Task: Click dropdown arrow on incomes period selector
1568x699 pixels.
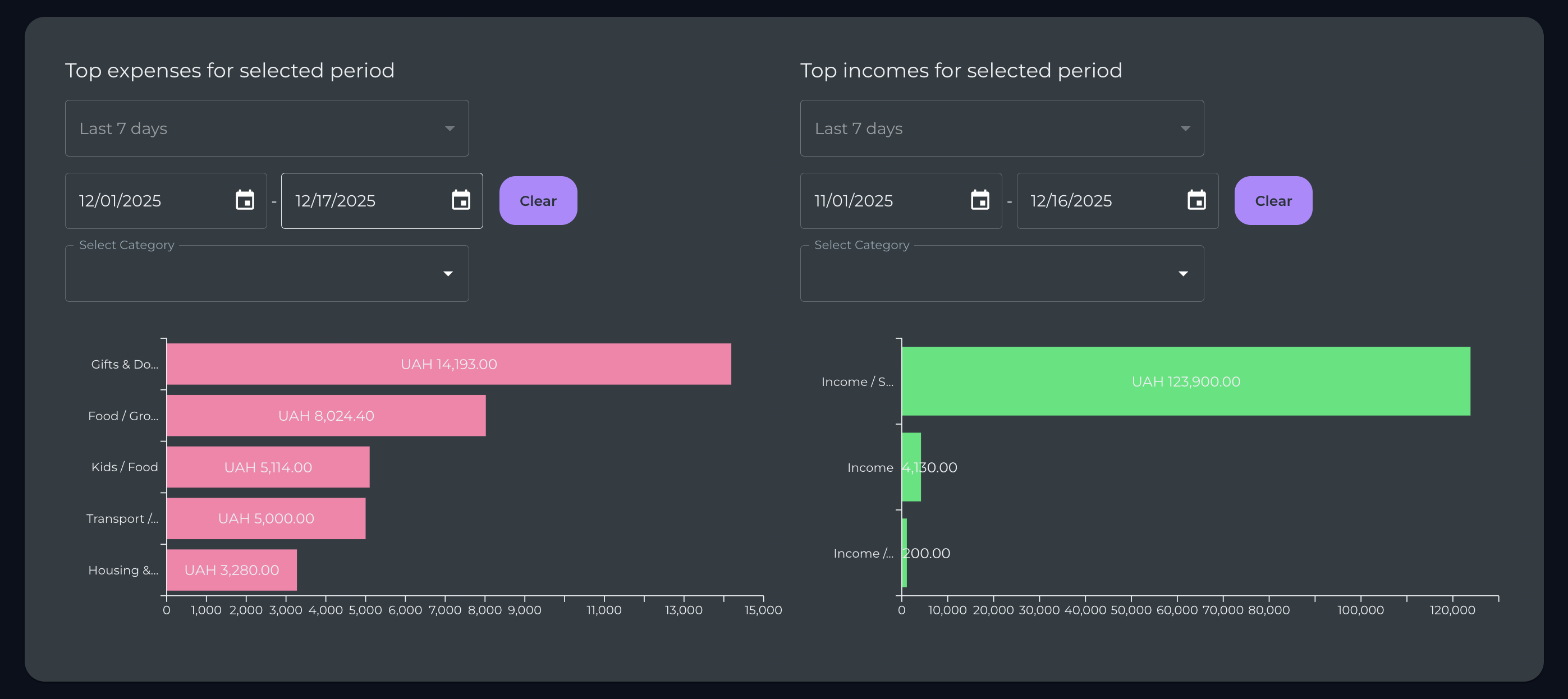Action: click(x=1185, y=128)
